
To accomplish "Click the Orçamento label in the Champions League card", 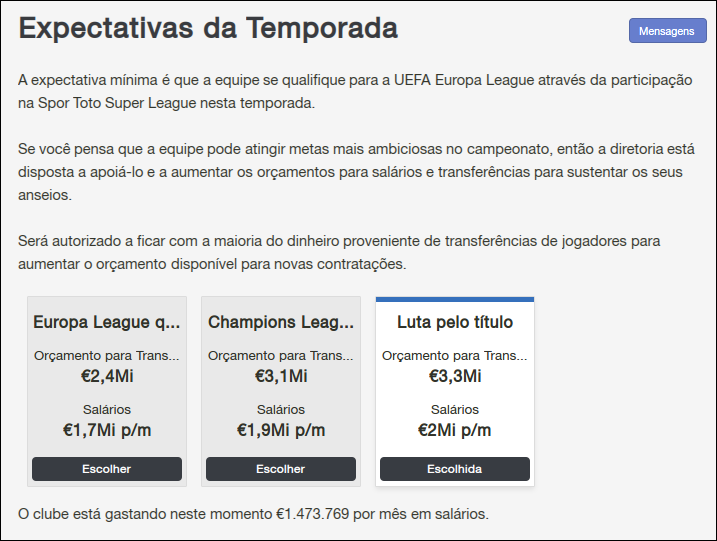I will 281,355.
